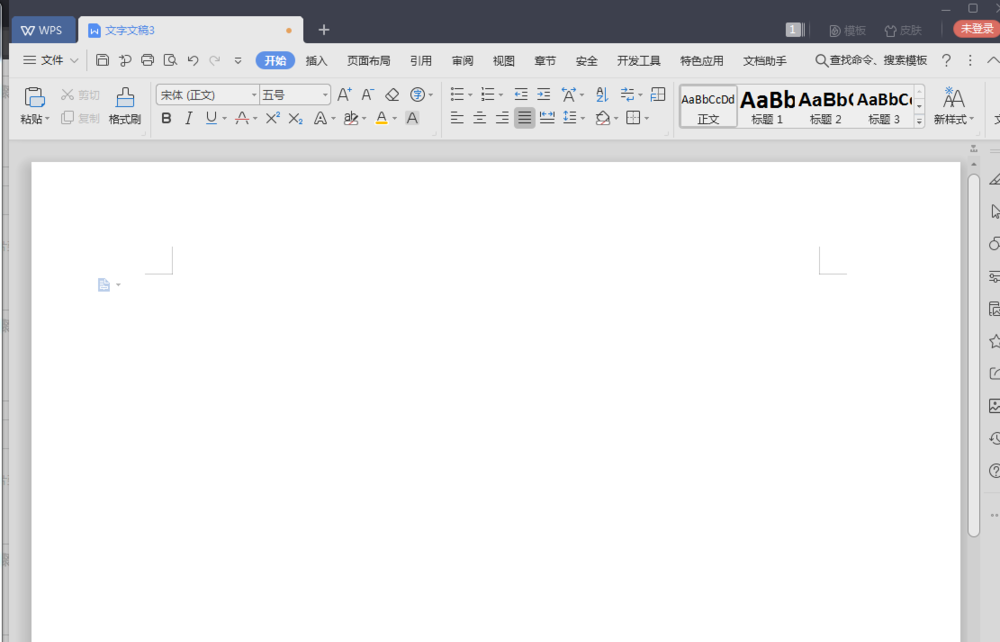Decrease font size with A- icon
The image size is (1000, 642).
click(x=367, y=95)
